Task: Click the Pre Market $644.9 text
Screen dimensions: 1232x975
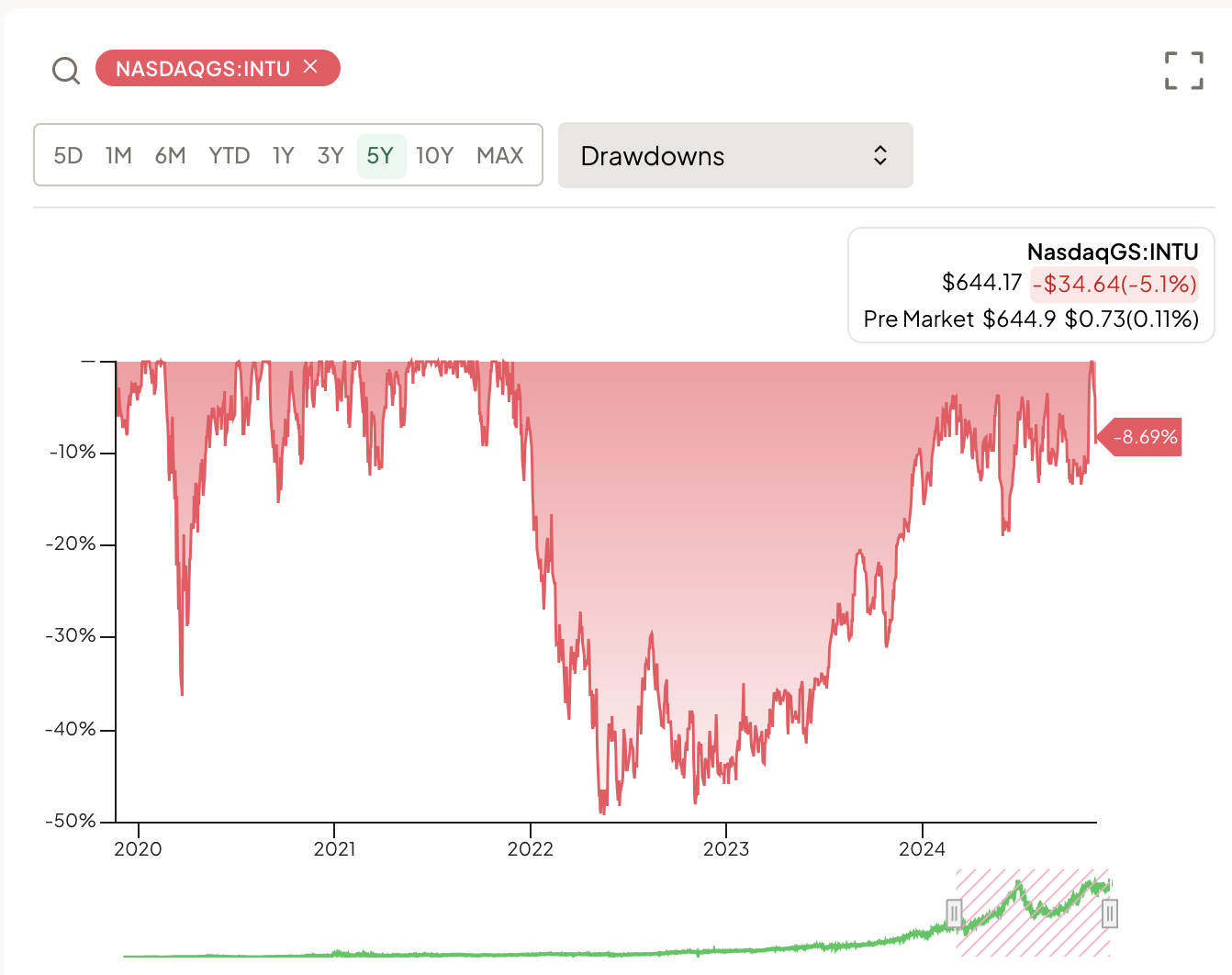Action: 959,319
